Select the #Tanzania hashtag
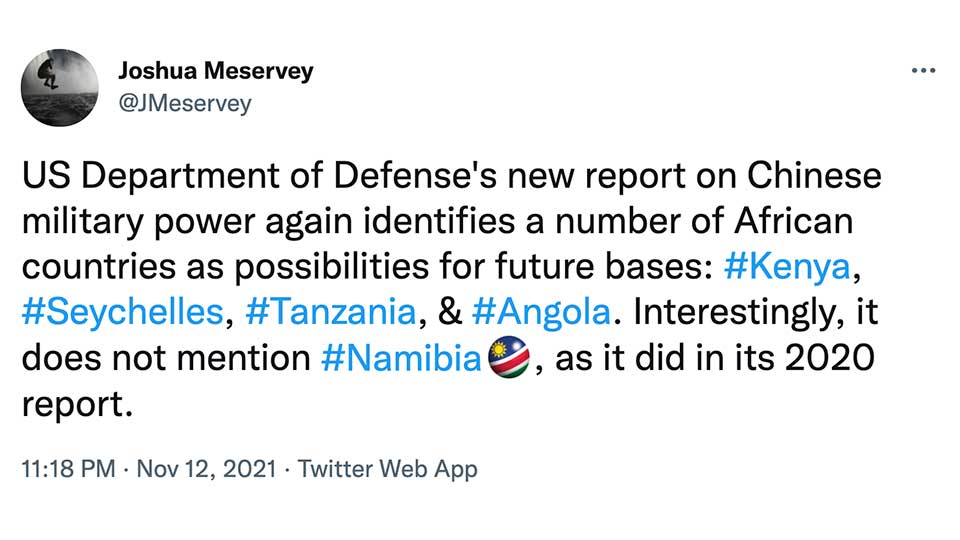This screenshot has width=960, height=540. tap(330, 313)
